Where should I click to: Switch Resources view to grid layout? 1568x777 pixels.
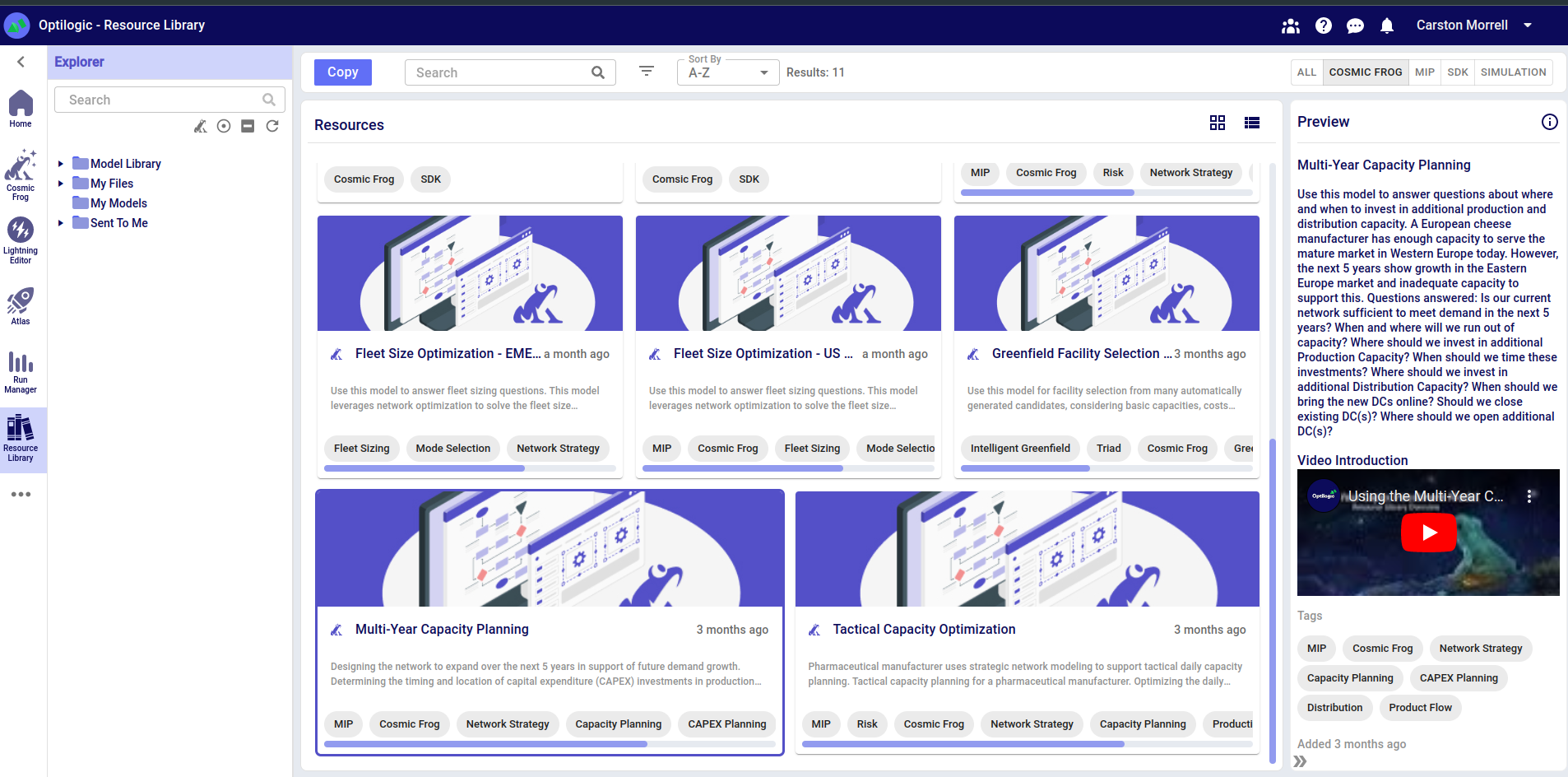[x=1218, y=123]
